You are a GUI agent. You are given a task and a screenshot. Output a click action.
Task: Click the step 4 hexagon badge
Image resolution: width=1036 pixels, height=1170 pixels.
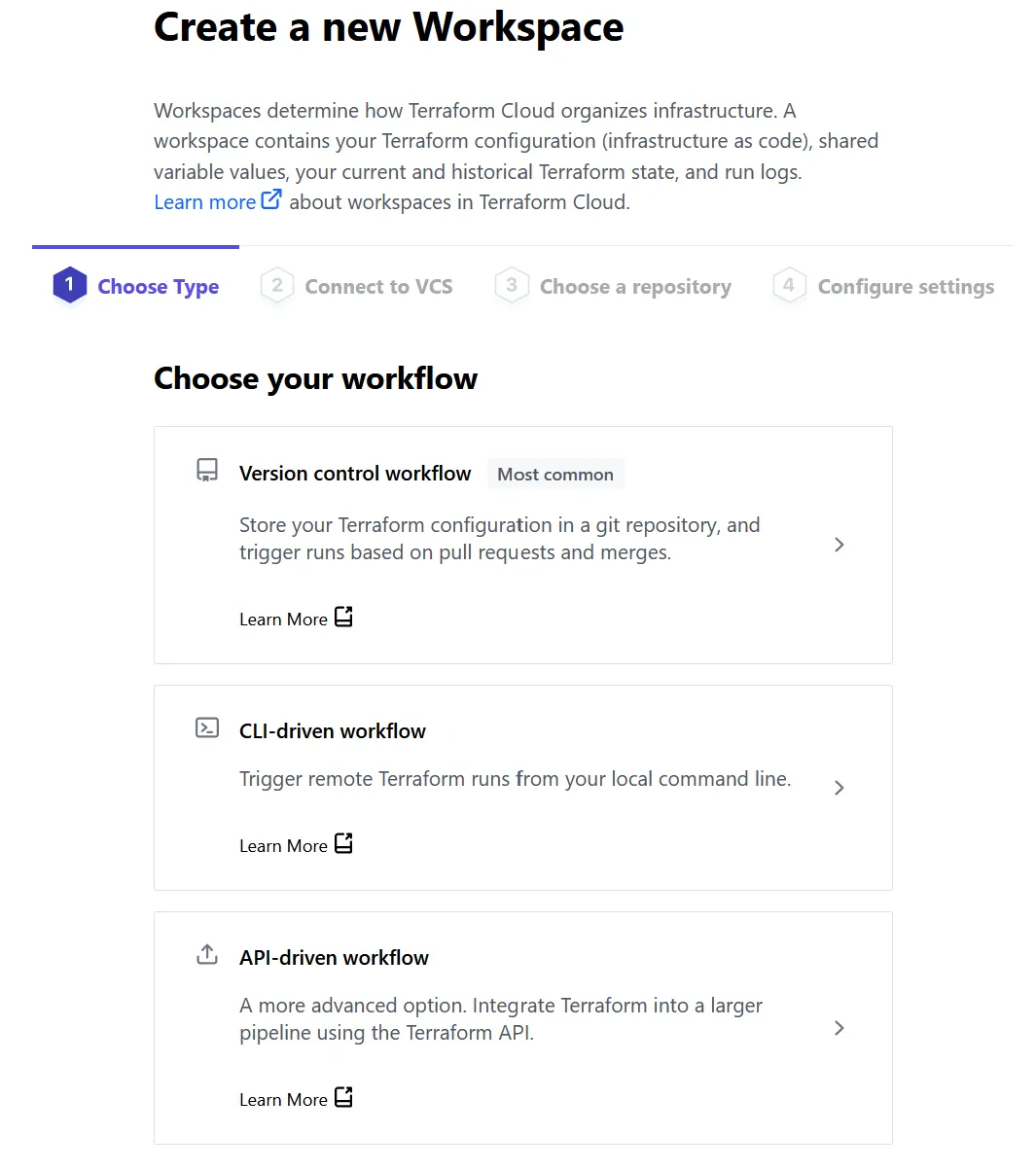pos(789,285)
